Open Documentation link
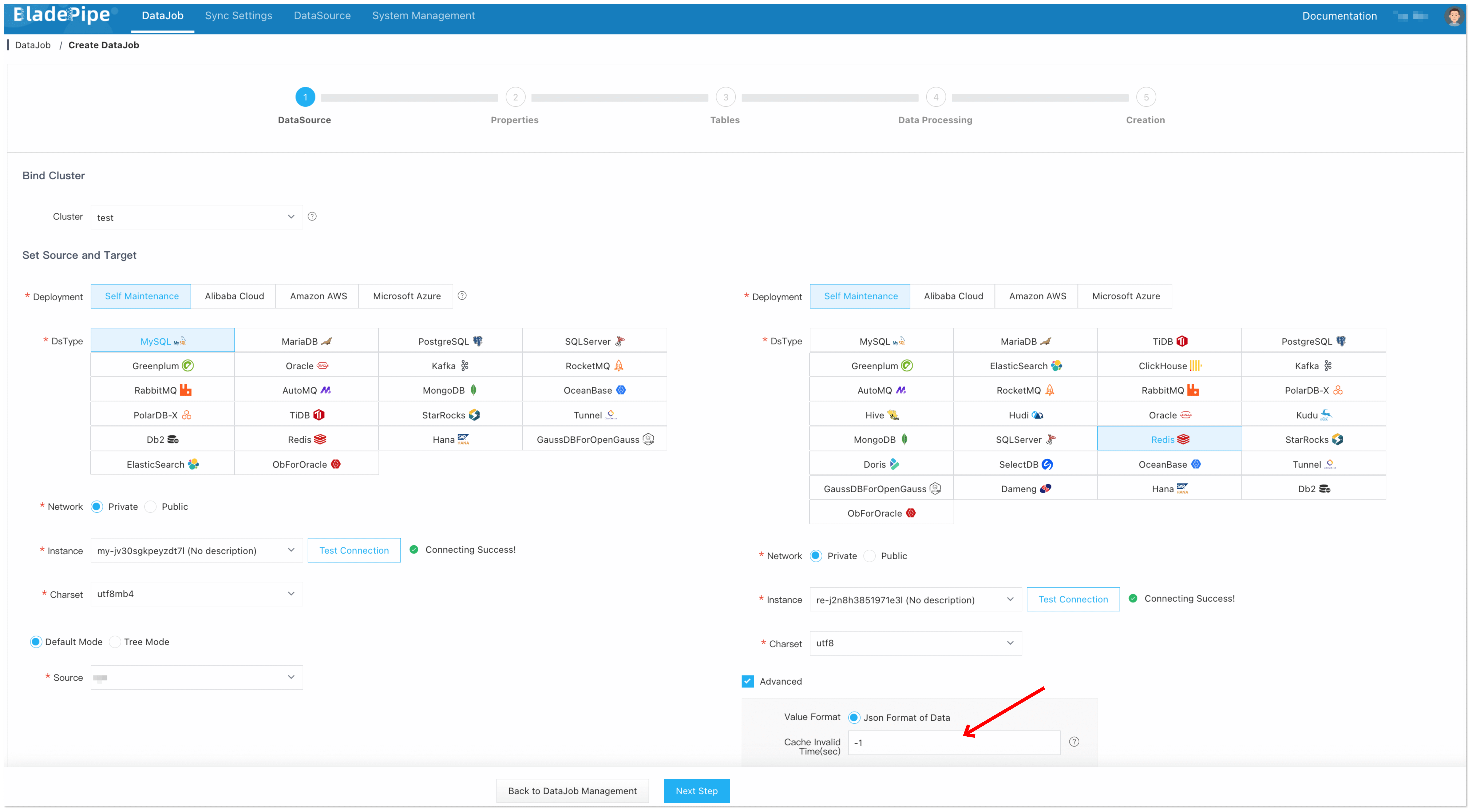The image size is (1472, 812). [1340, 16]
